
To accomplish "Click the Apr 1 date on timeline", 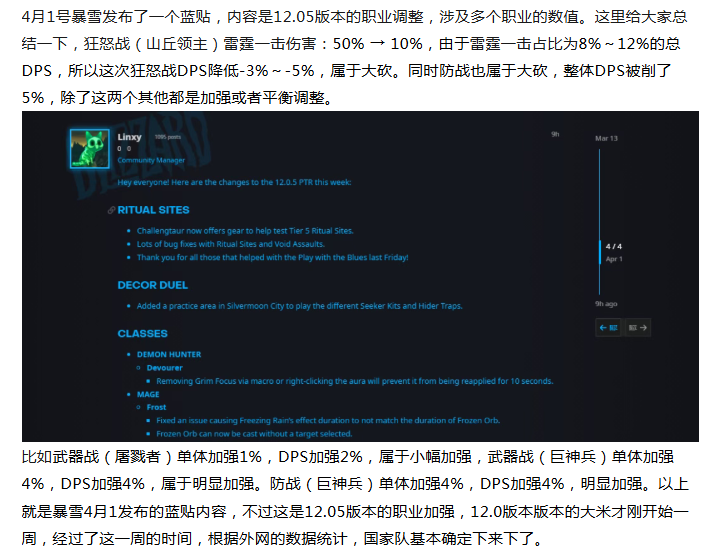I will point(613,259).
